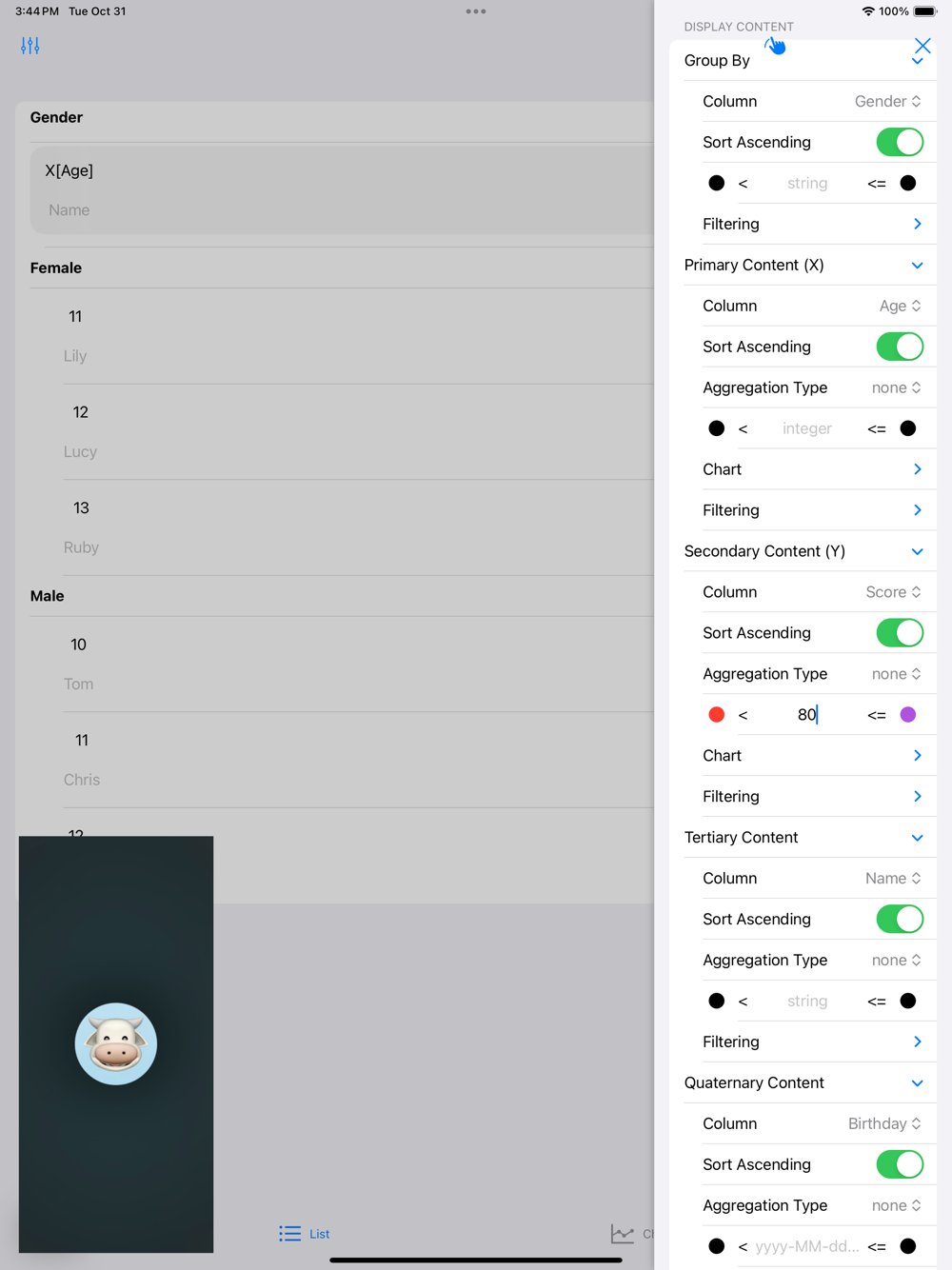This screenshot has height=1270, width=952.
Task: Close the Display Content panel
Action: coord(922,46)
